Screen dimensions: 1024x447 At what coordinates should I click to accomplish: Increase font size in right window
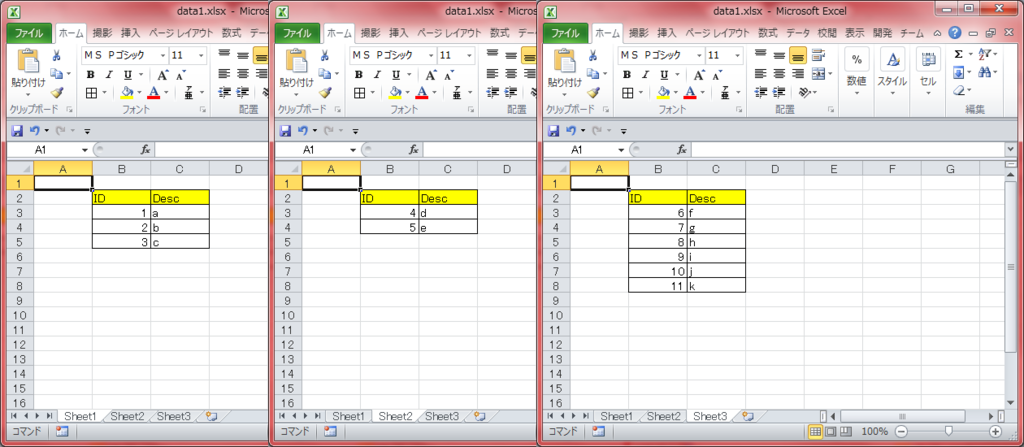698,74
